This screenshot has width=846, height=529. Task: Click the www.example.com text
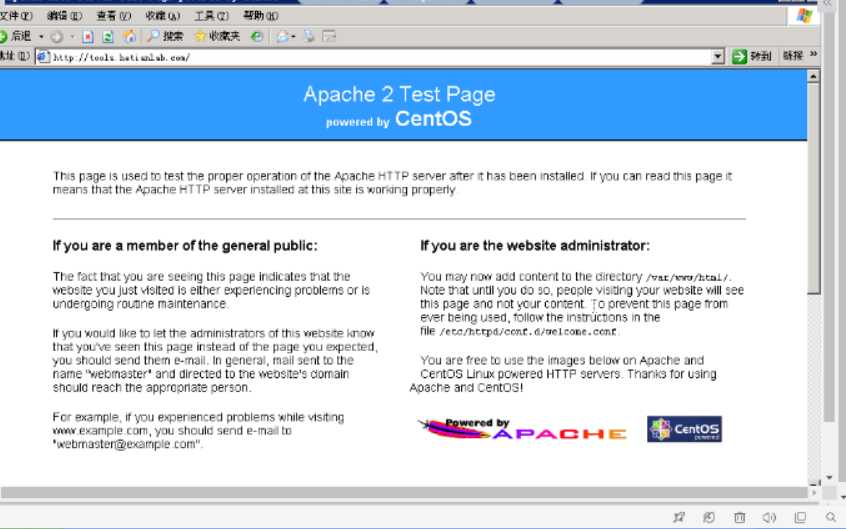(100, 431)
